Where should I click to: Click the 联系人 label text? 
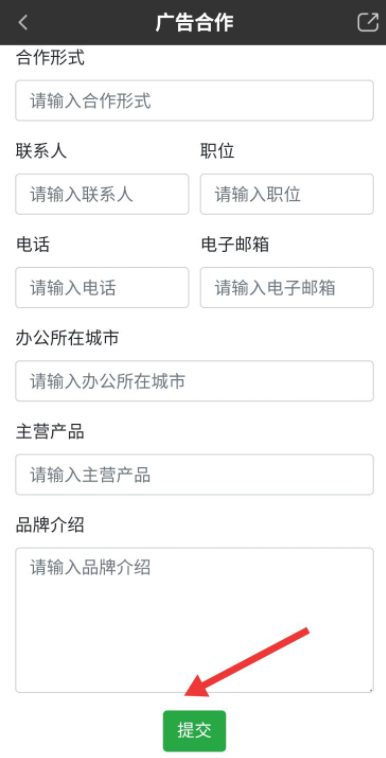point(41,151)
